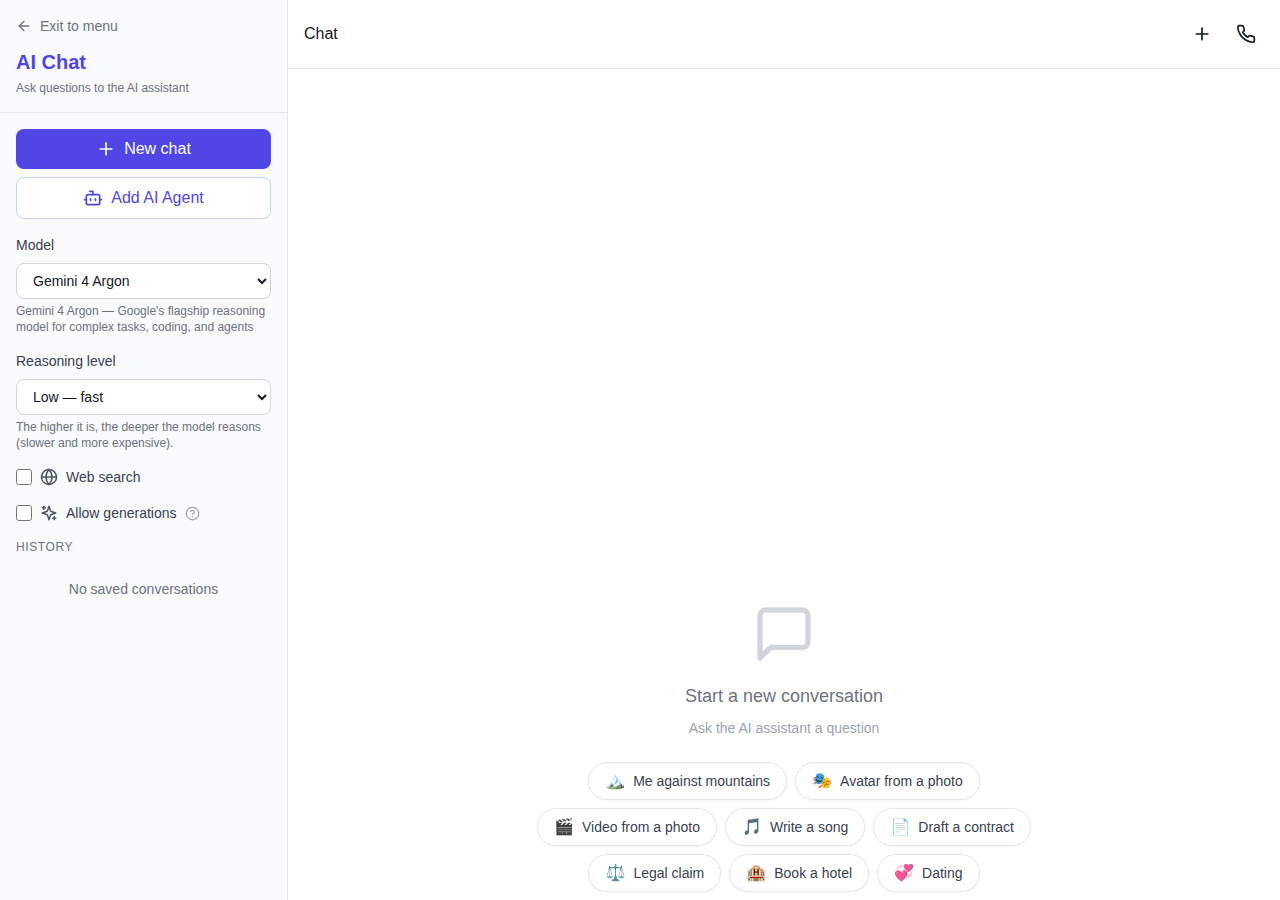Click the sparkles icon beside Allow generations
The width and height of the screenshot is (1280, 900).
point(49,513)
